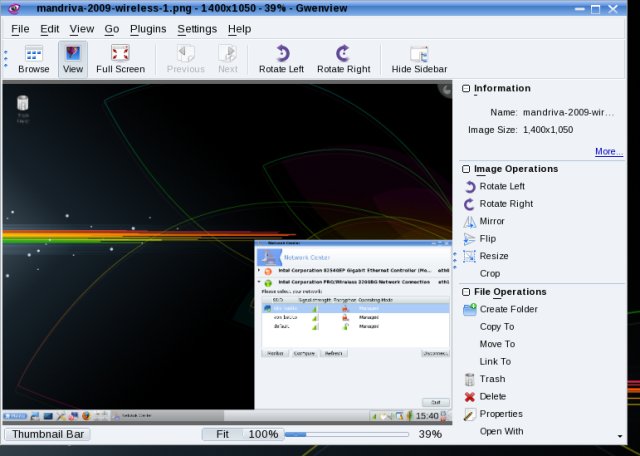
Task: Toggle the Fit zoom button
Action: (x=222, y=434)
